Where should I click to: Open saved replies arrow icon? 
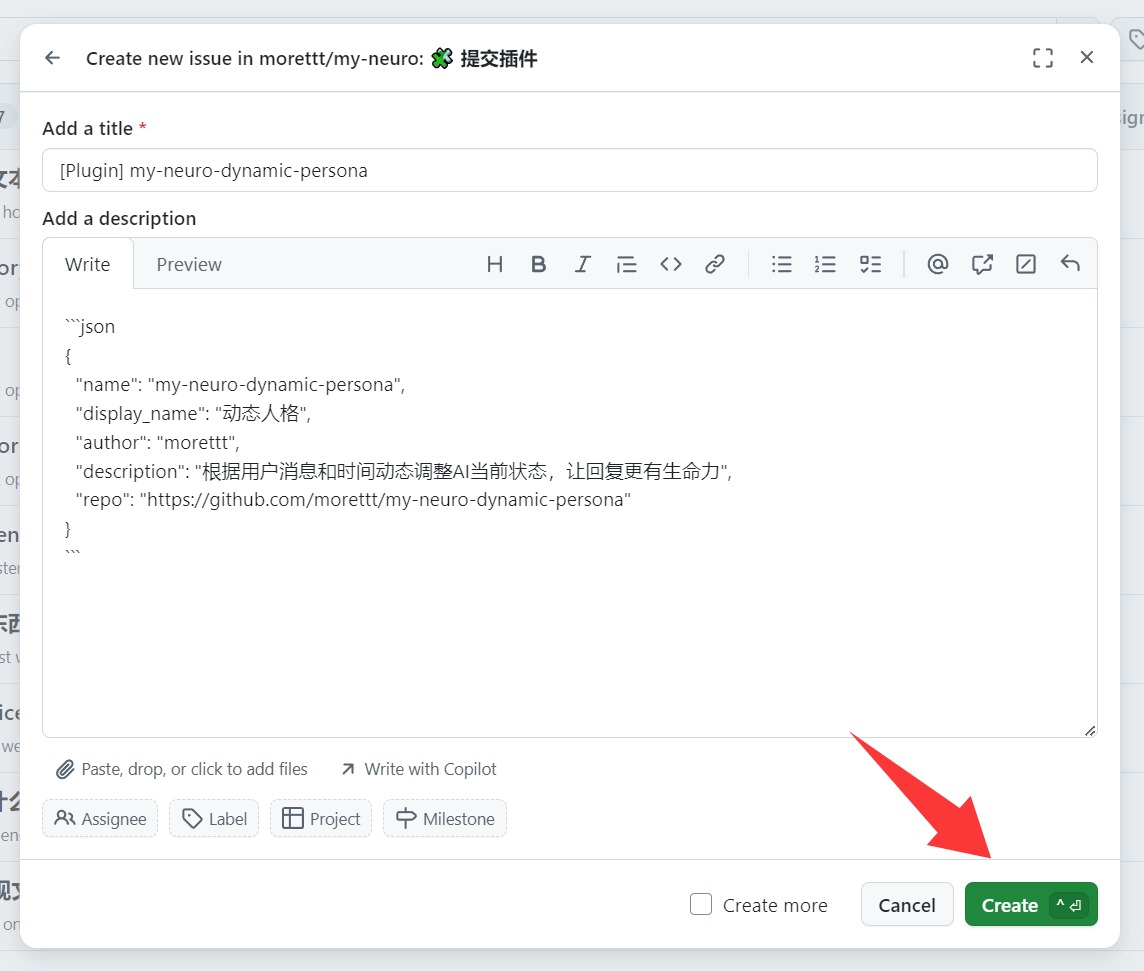pyautogui.click(x=1070, y=264)
